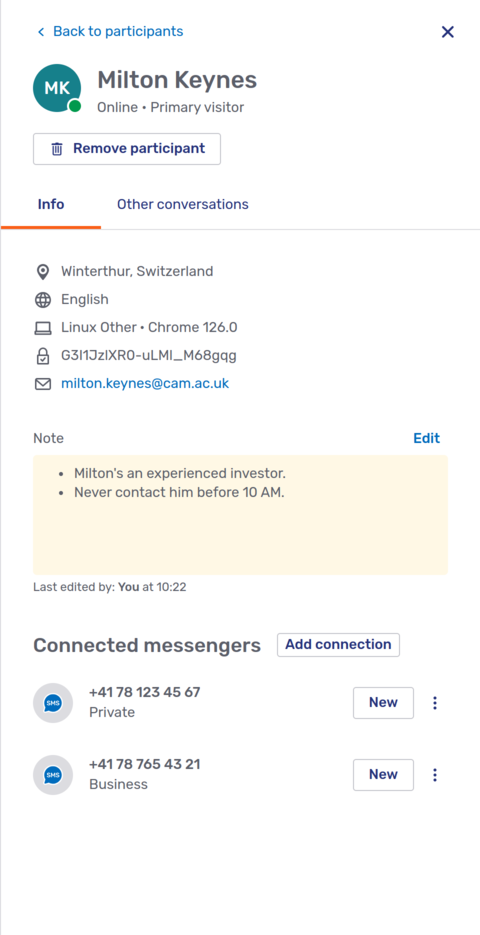The height and width of the screenshot is (935, 480).
Task: Switch to the Other conversations tab
Action: click(x=182, y=205)
